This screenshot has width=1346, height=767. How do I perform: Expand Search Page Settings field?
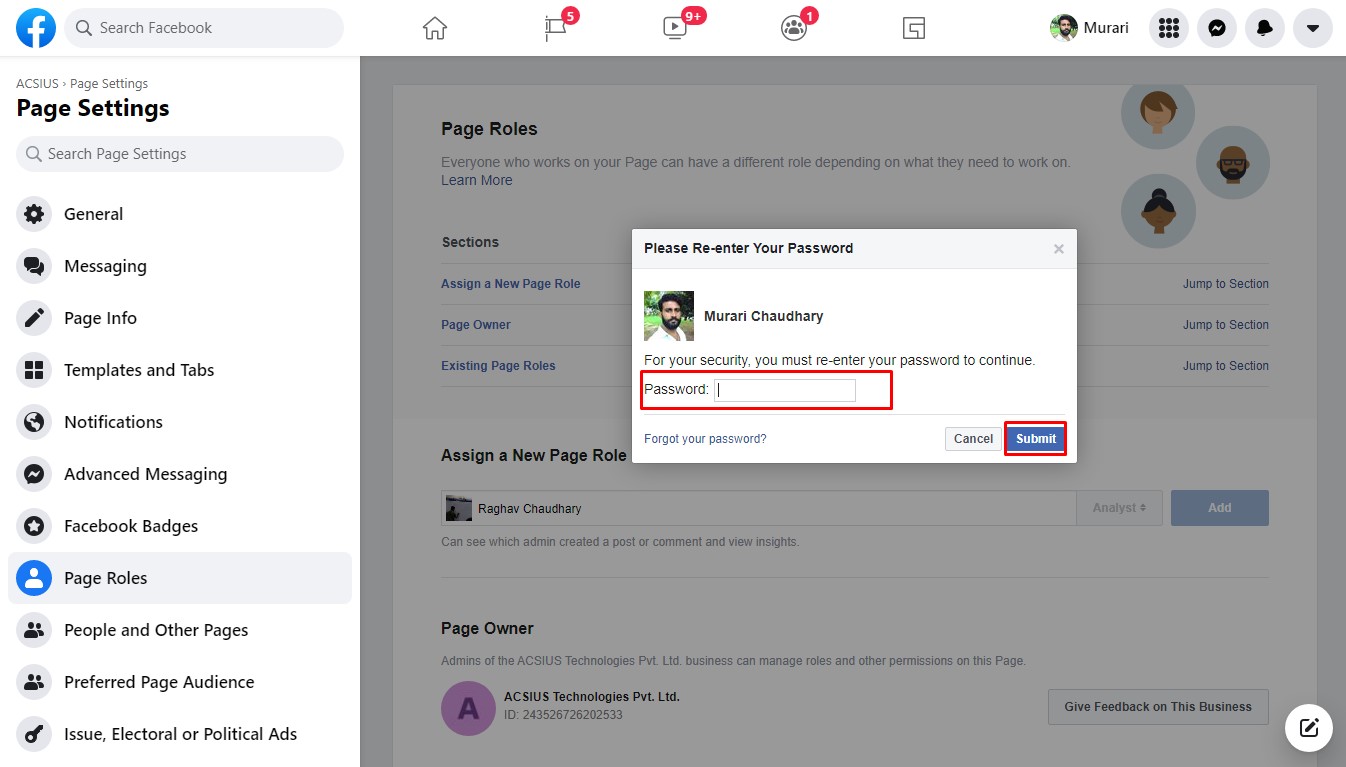point(180,153)
